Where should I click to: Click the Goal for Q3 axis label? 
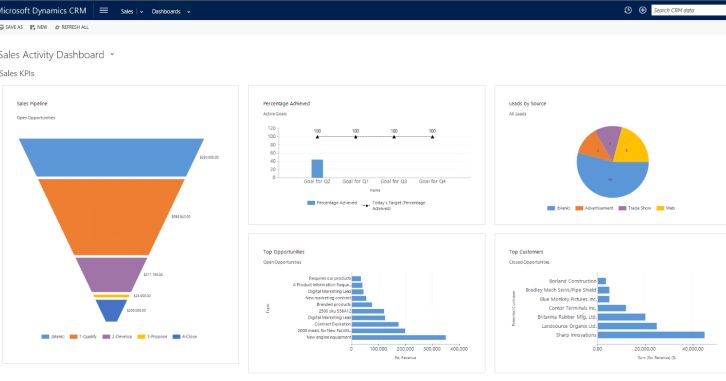(x=394, y=181)
